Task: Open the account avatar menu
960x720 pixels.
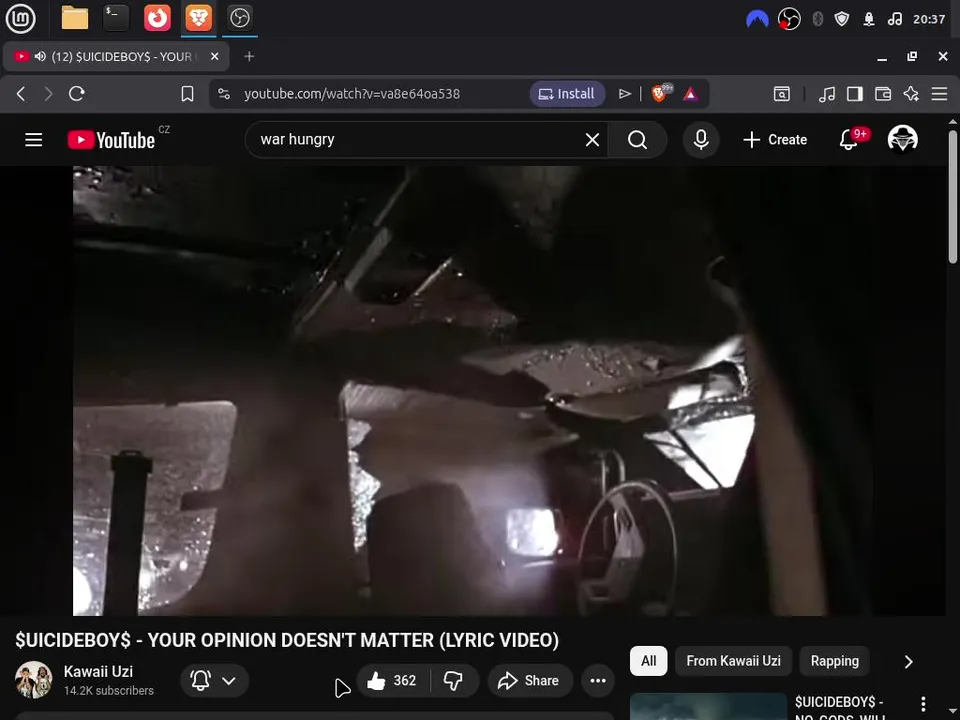Action: [902, 139]
